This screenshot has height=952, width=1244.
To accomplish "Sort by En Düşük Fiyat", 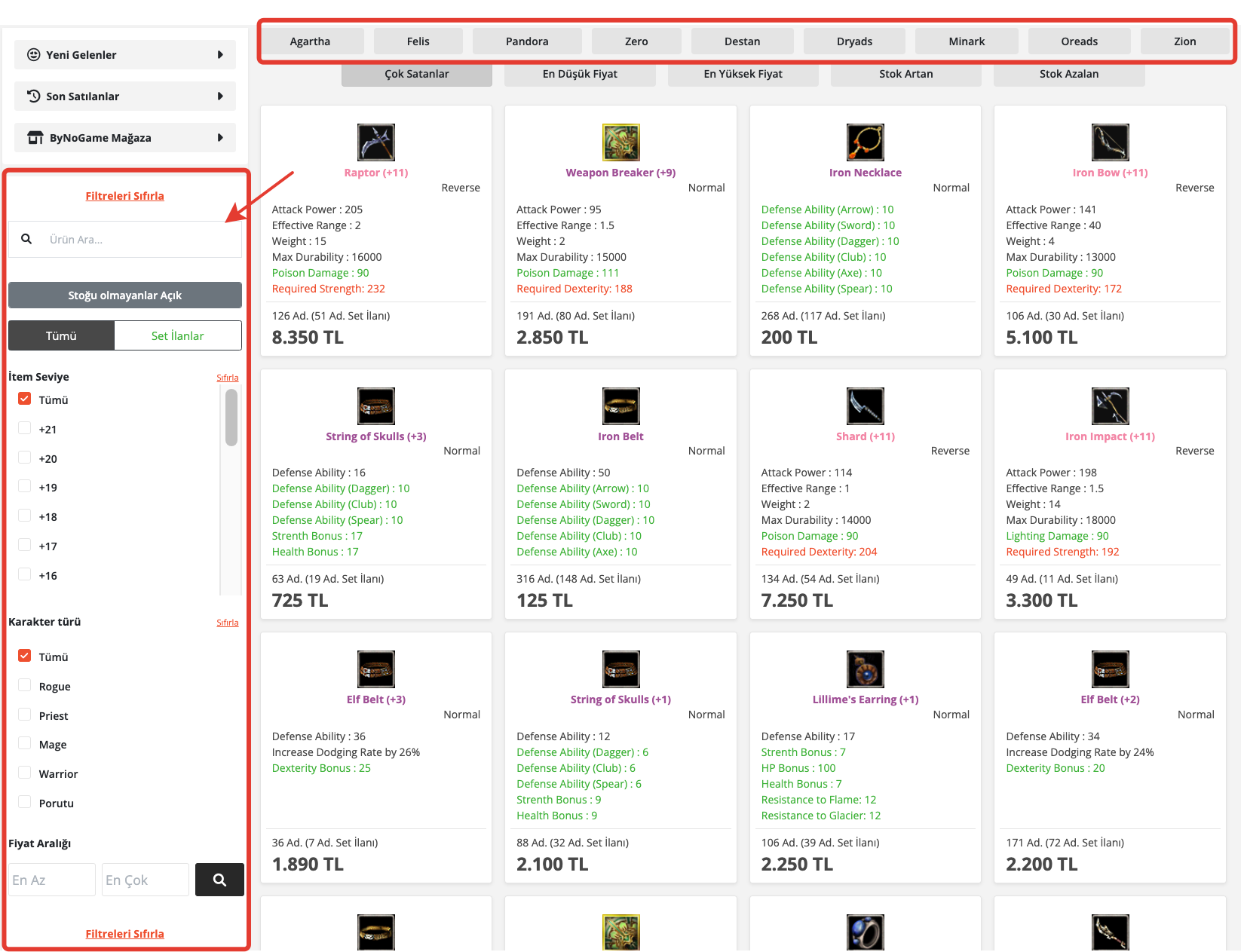I will point(580,74).
